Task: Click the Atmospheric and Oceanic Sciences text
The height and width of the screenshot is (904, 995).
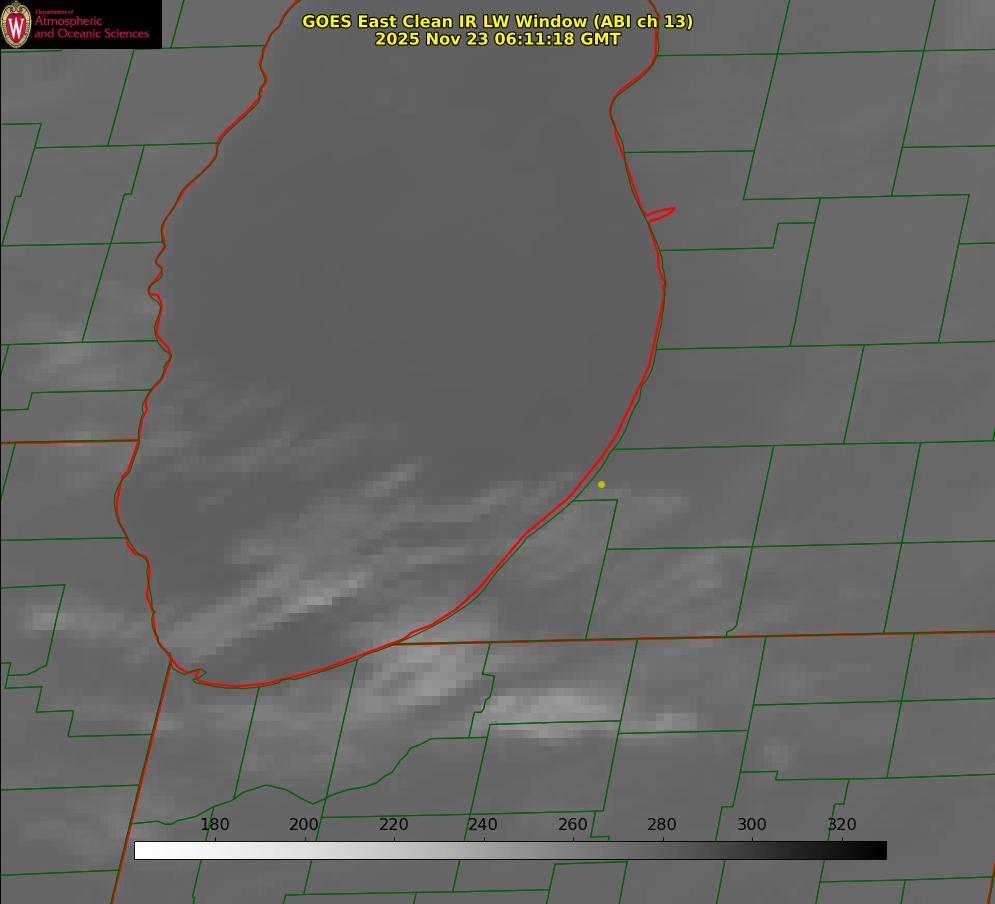Action: (x=91, y=27)
